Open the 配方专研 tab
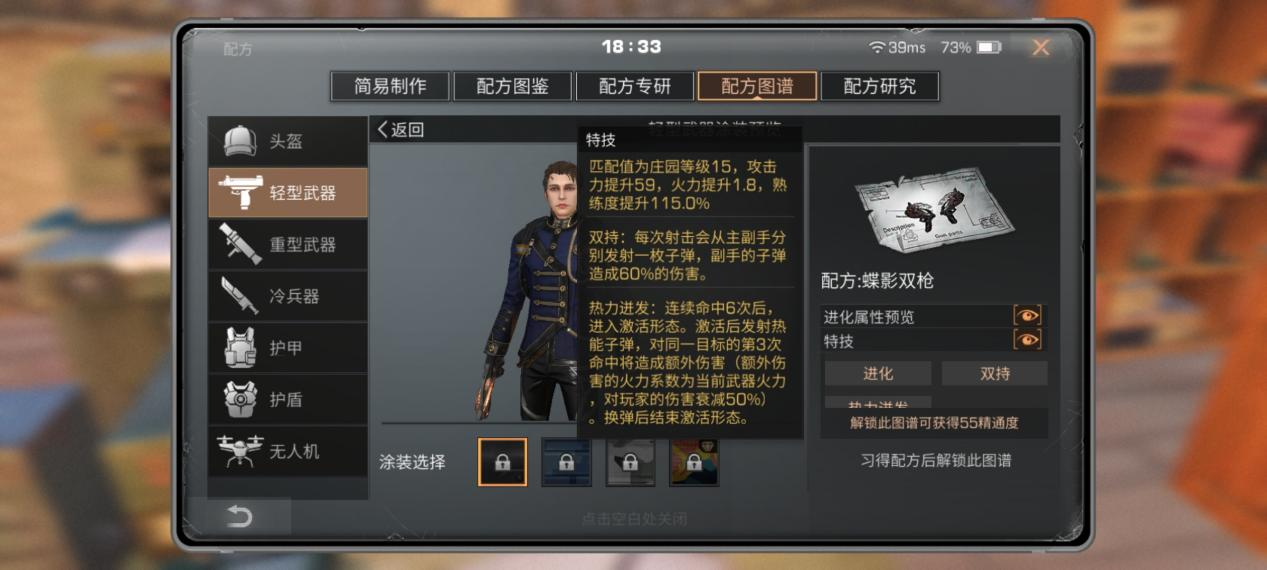The height and width of the screenshot is (570, 1267). coord(634,86)
